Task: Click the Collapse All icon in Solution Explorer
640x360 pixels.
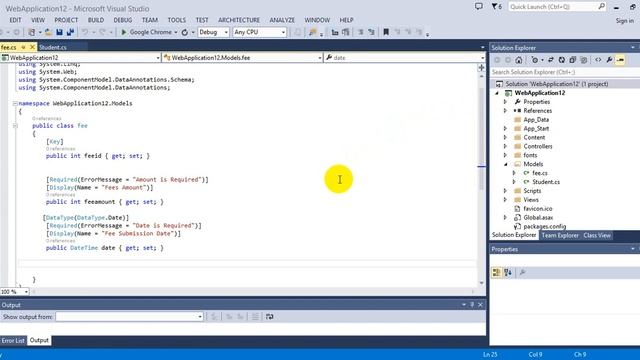Action: (x=573, y=60)
